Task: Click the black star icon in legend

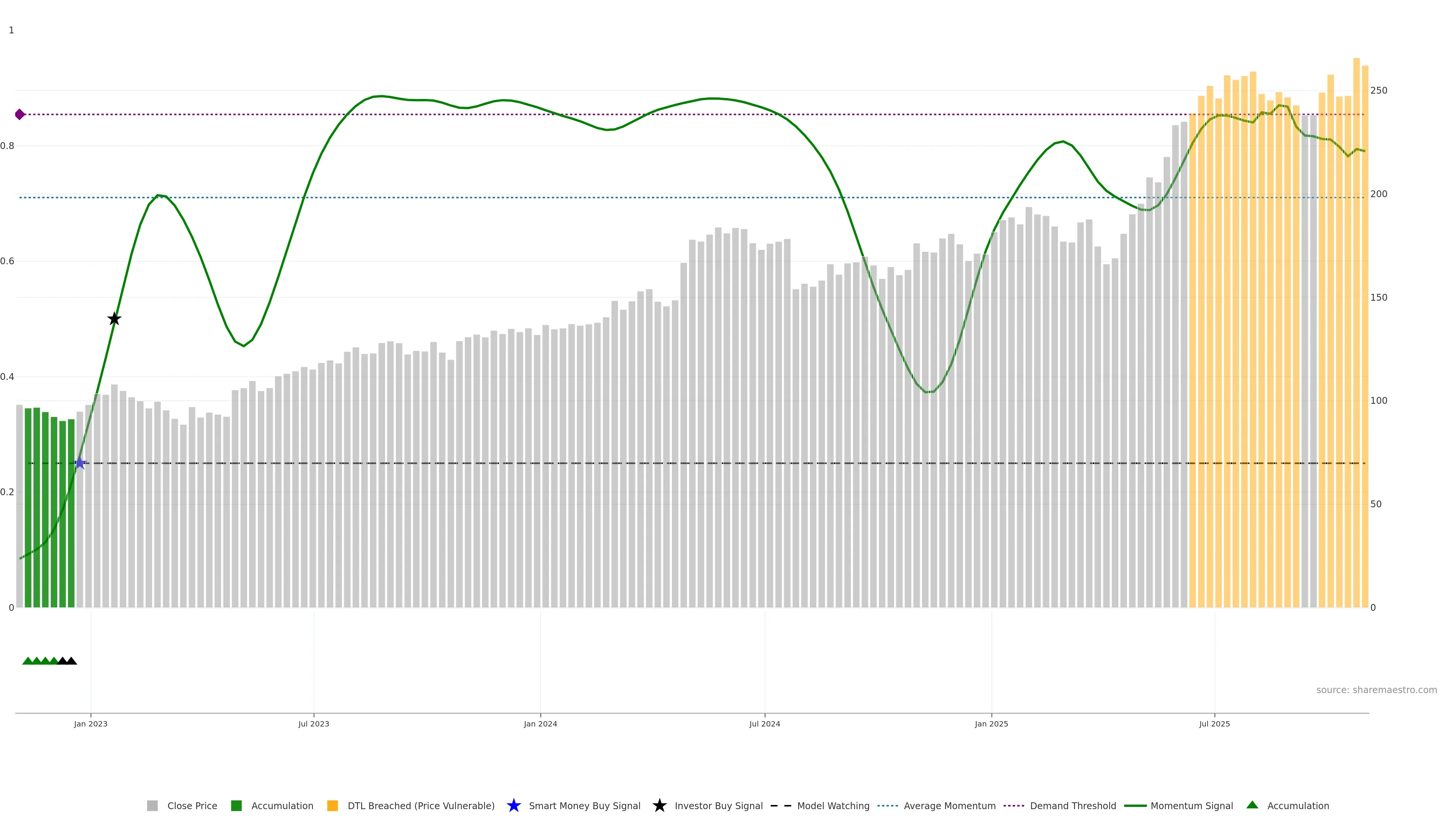Action: (x=659, y=805)
